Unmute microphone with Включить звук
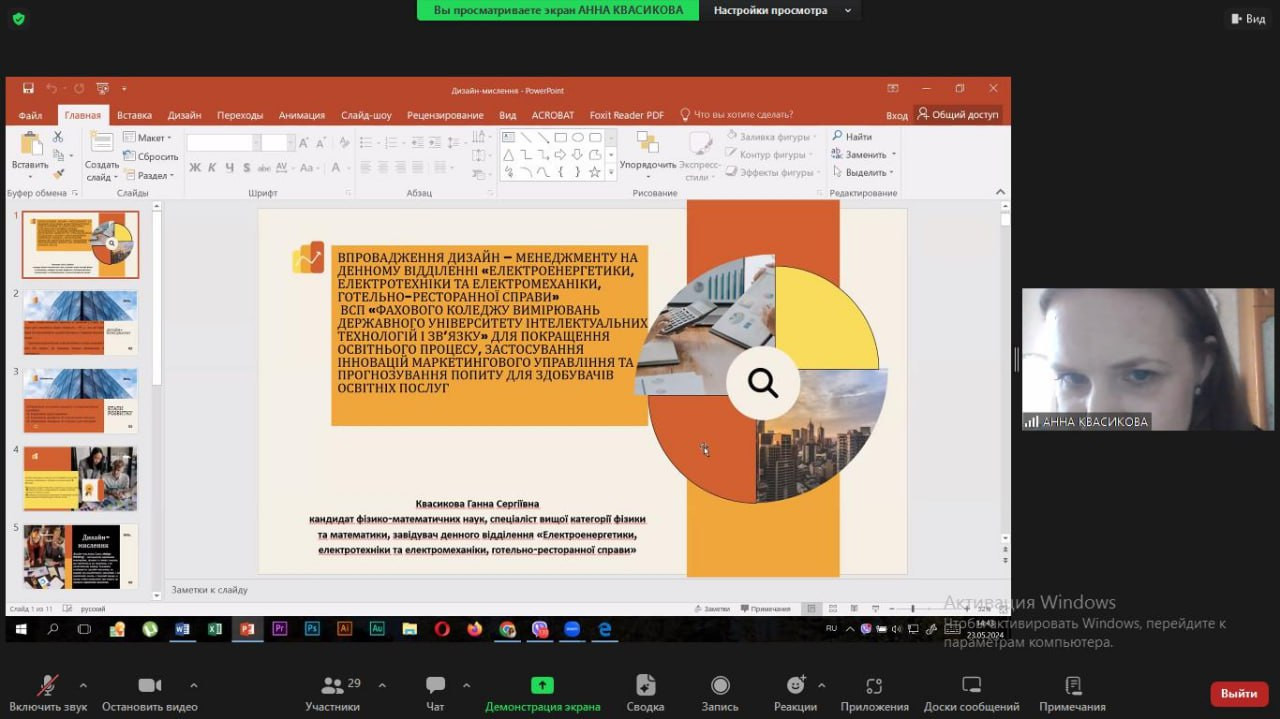This screenshot has width=1280, height=719. click(48, 685)
